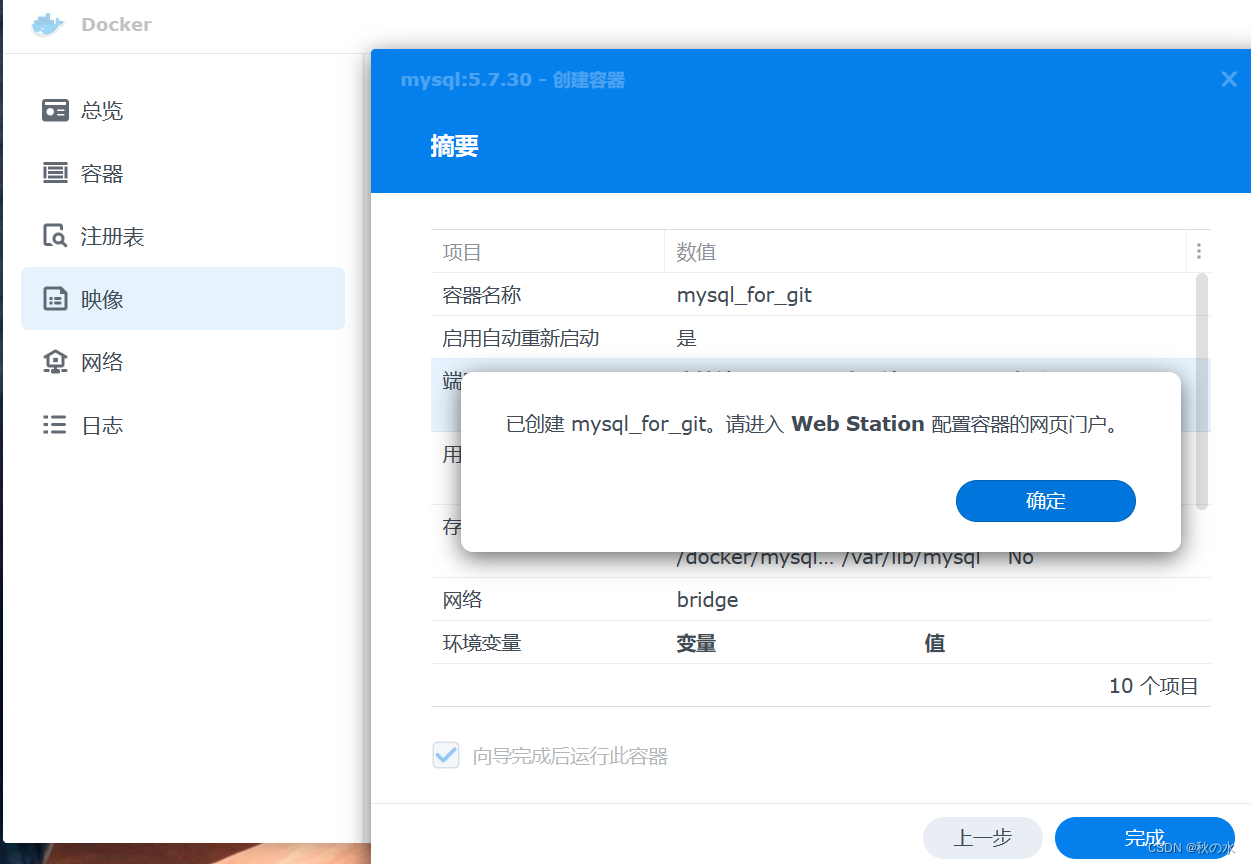The image size is (1251, 864).
Task: Click the 完成 finish button
Action: [1144, 838]
